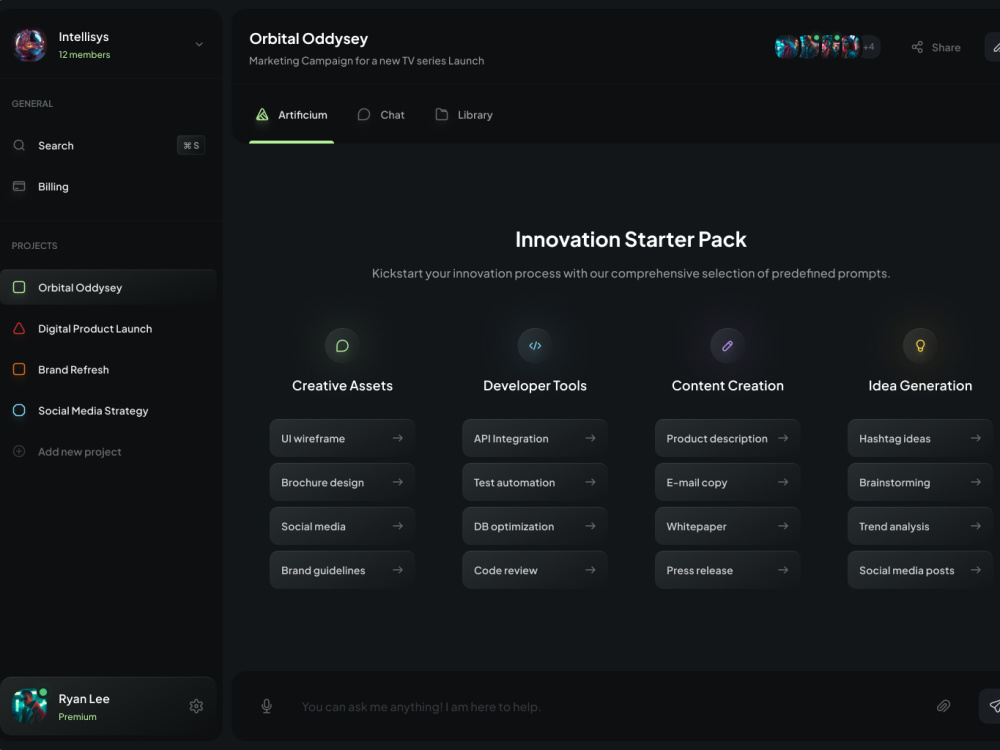Screen dimensions: 1000x750
Task: Click the ⌘S search shortcut badge
Action: [191, 145]
